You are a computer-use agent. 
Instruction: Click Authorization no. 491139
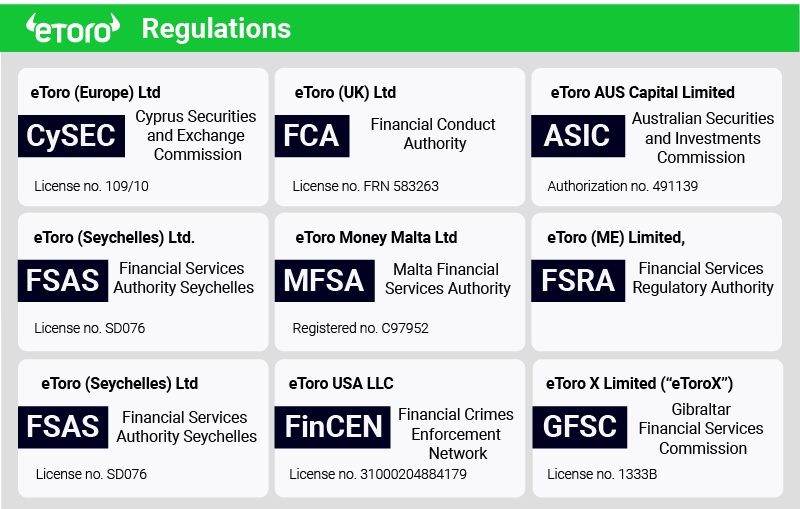tap(622, 186)
